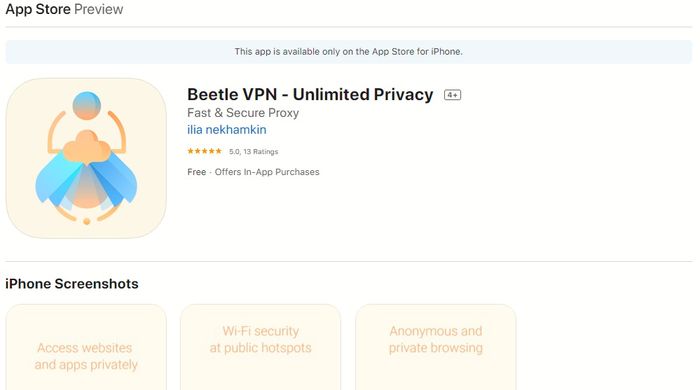Click the five-star rating stars
Viewport: 700px width, 390px height.
tap(204, 151)
